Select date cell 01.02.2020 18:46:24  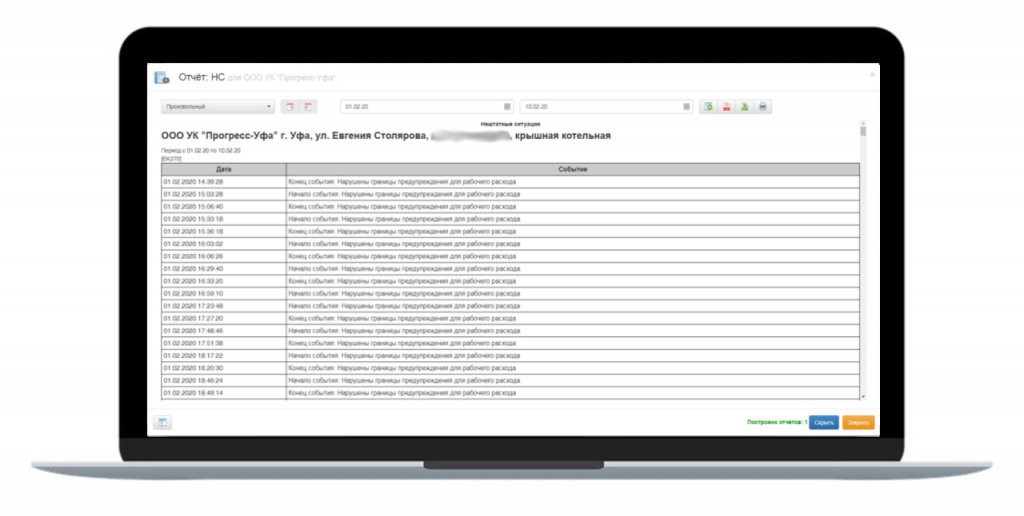223,380
